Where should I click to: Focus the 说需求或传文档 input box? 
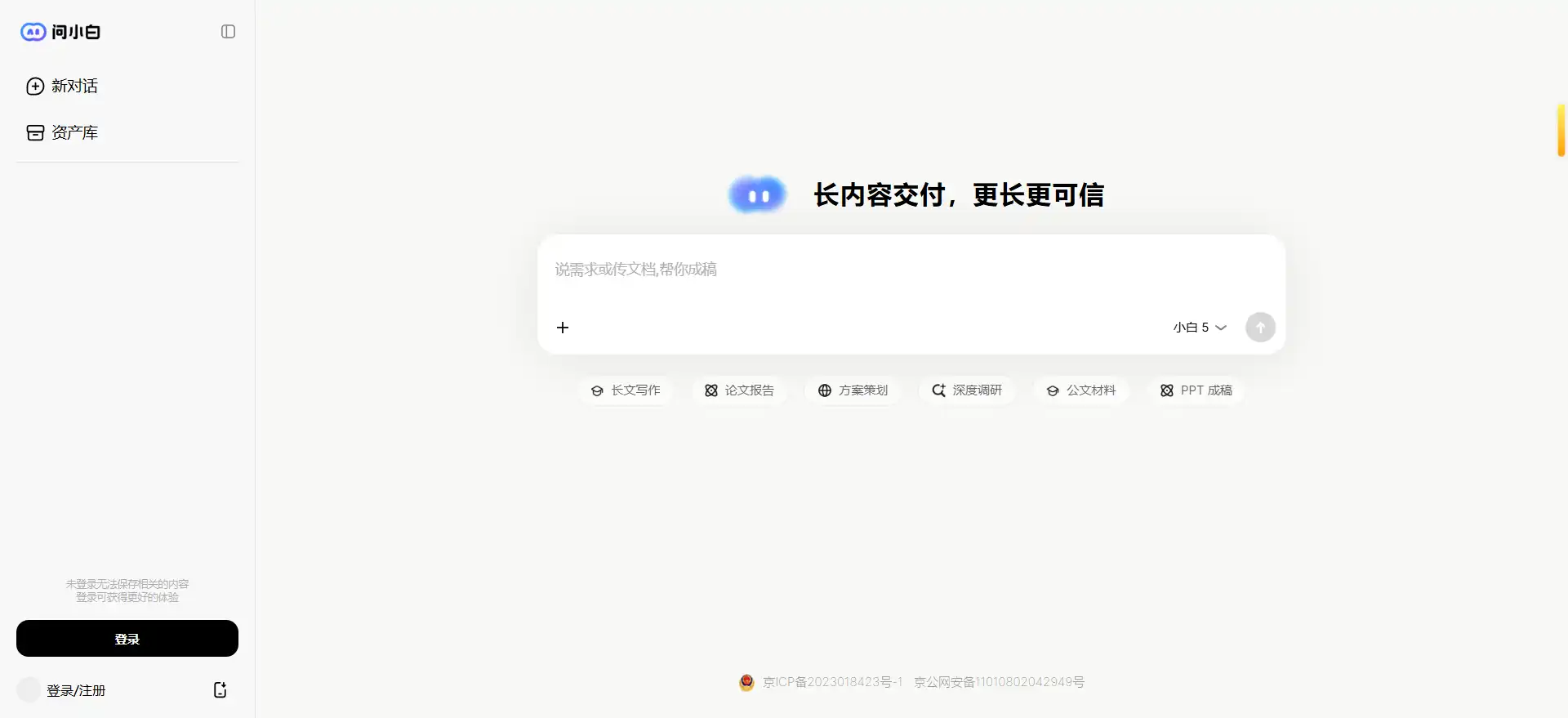(x=911, y=270)
